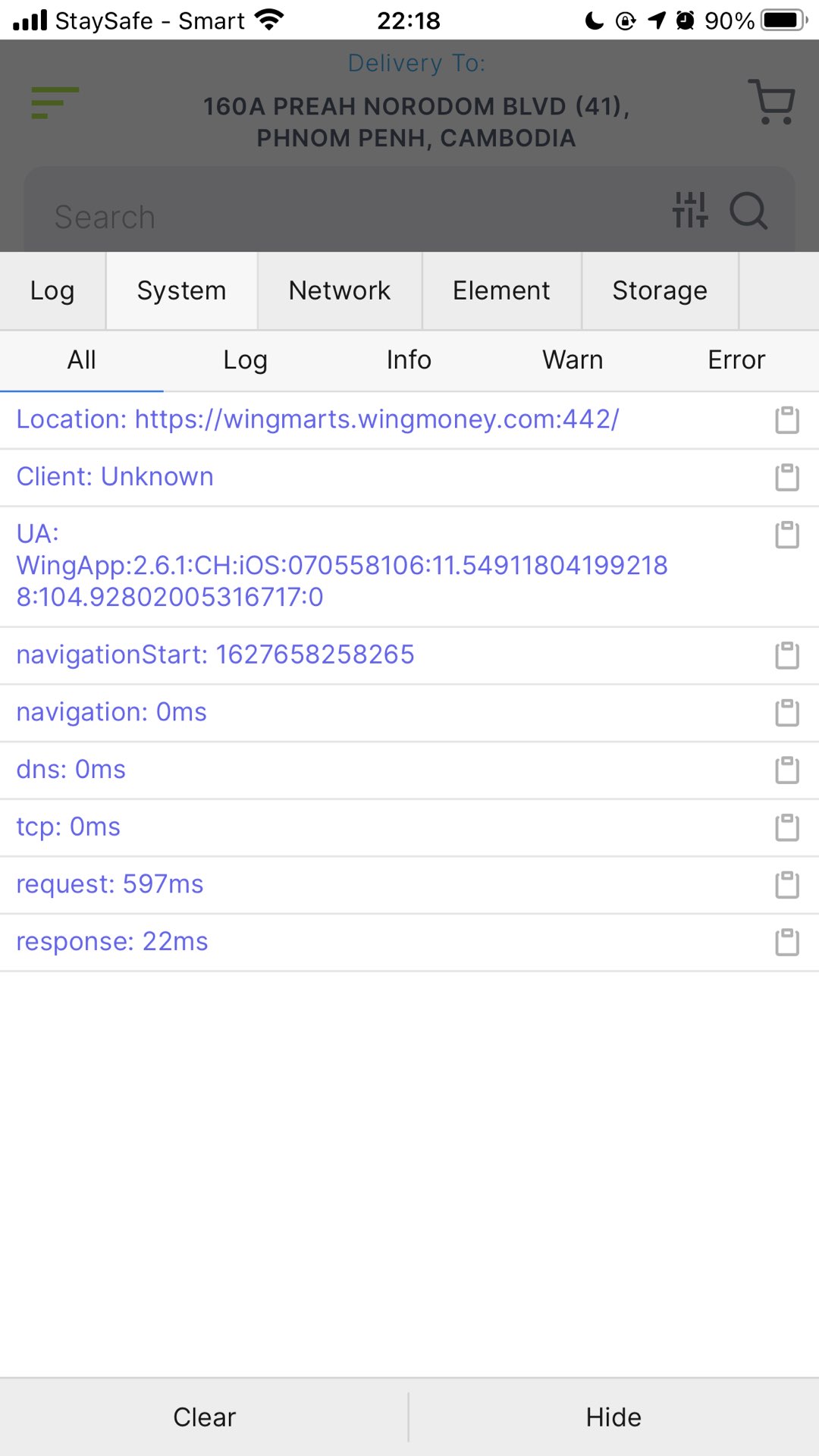Copy the navigationStart entry
Image resolution: width=819 pixels, height=1456 pixels.
787,656
